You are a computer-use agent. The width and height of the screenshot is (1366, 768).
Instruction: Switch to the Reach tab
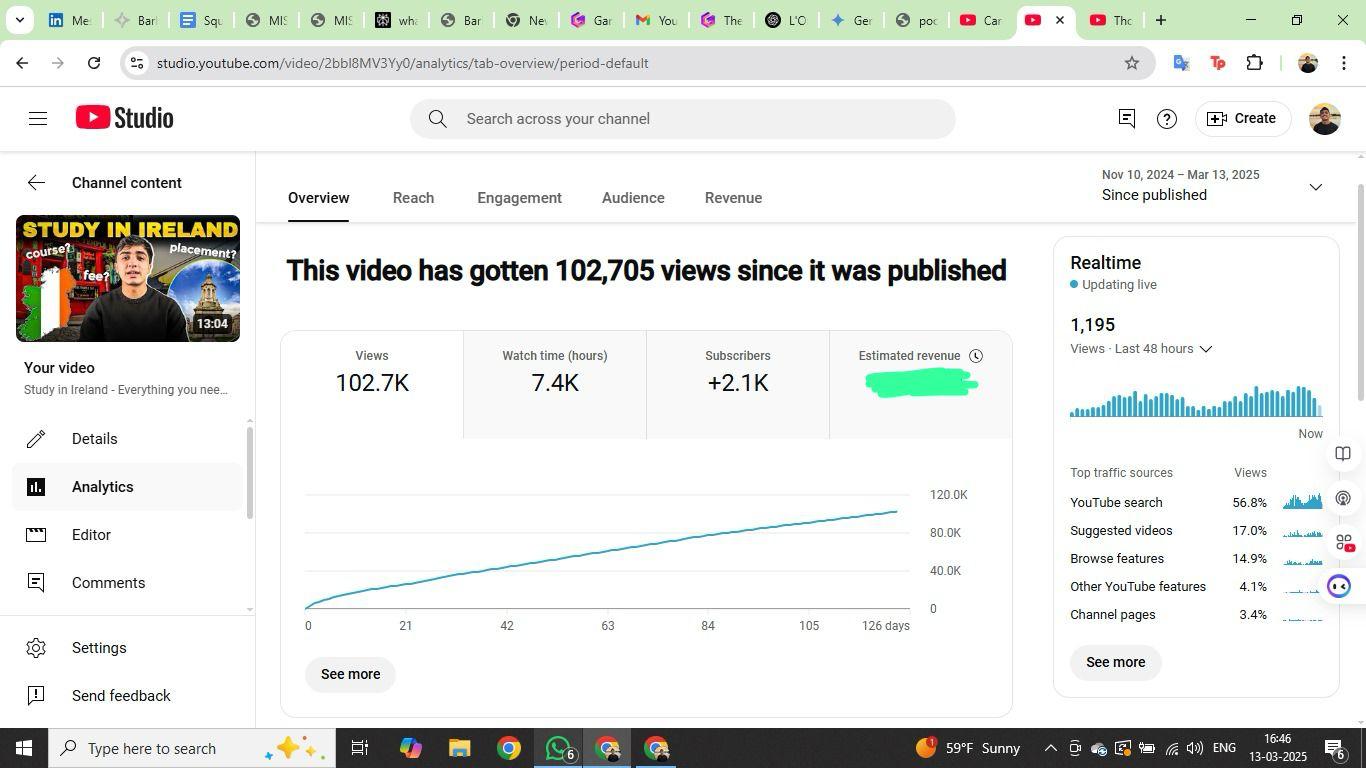pos(413,198)
